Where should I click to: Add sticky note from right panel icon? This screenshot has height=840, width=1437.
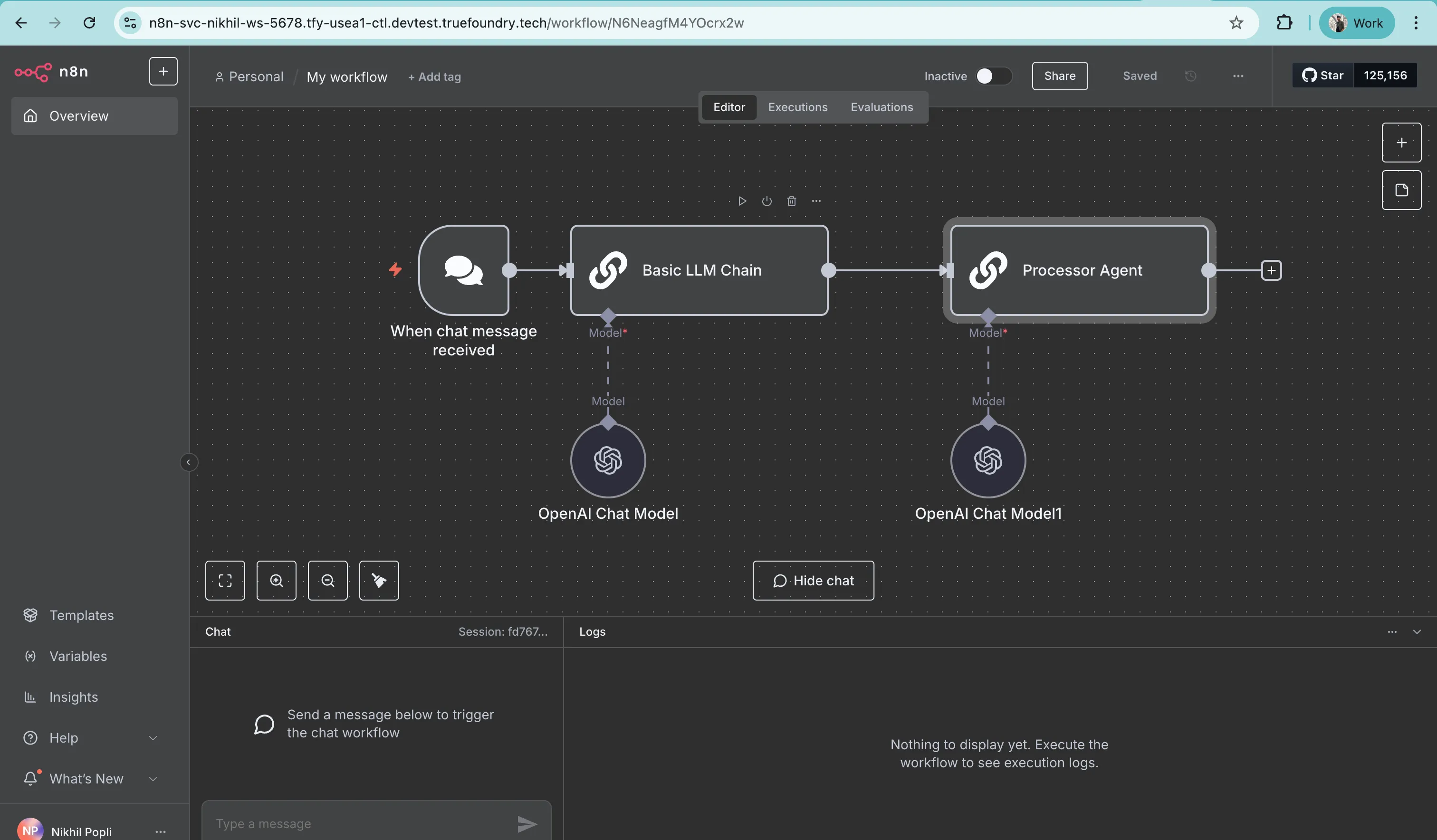[1401, 190]
